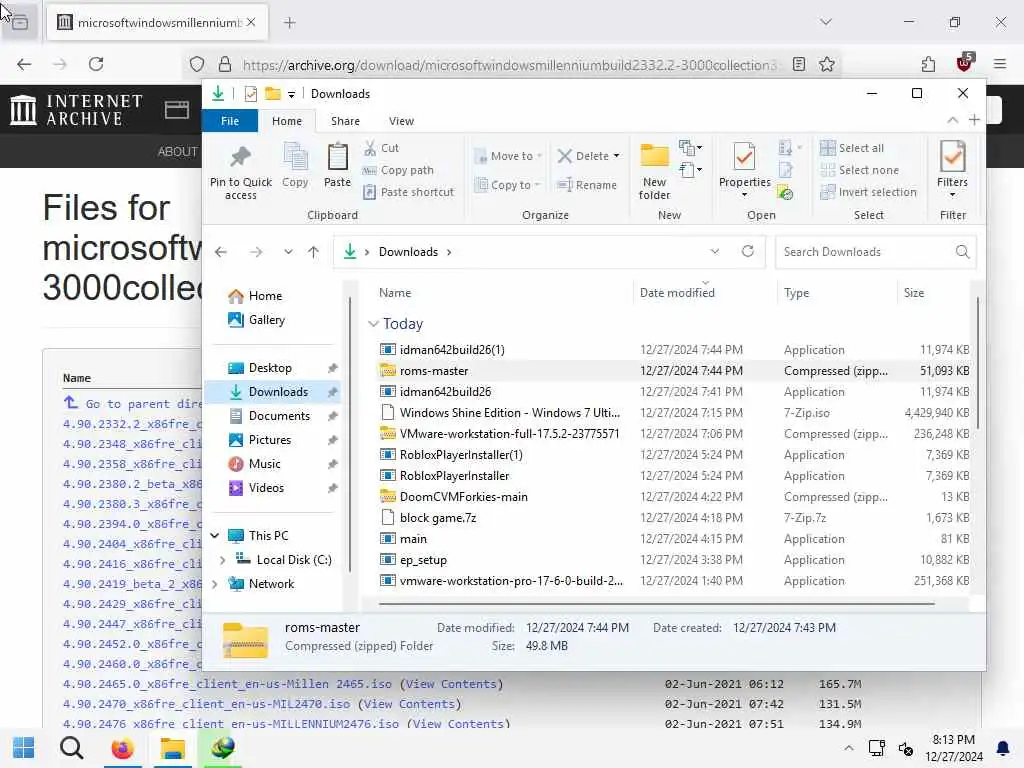This screenshot has width=1024, height=768.
Task: Open the File ribbon tab
Action: point(230,121)
